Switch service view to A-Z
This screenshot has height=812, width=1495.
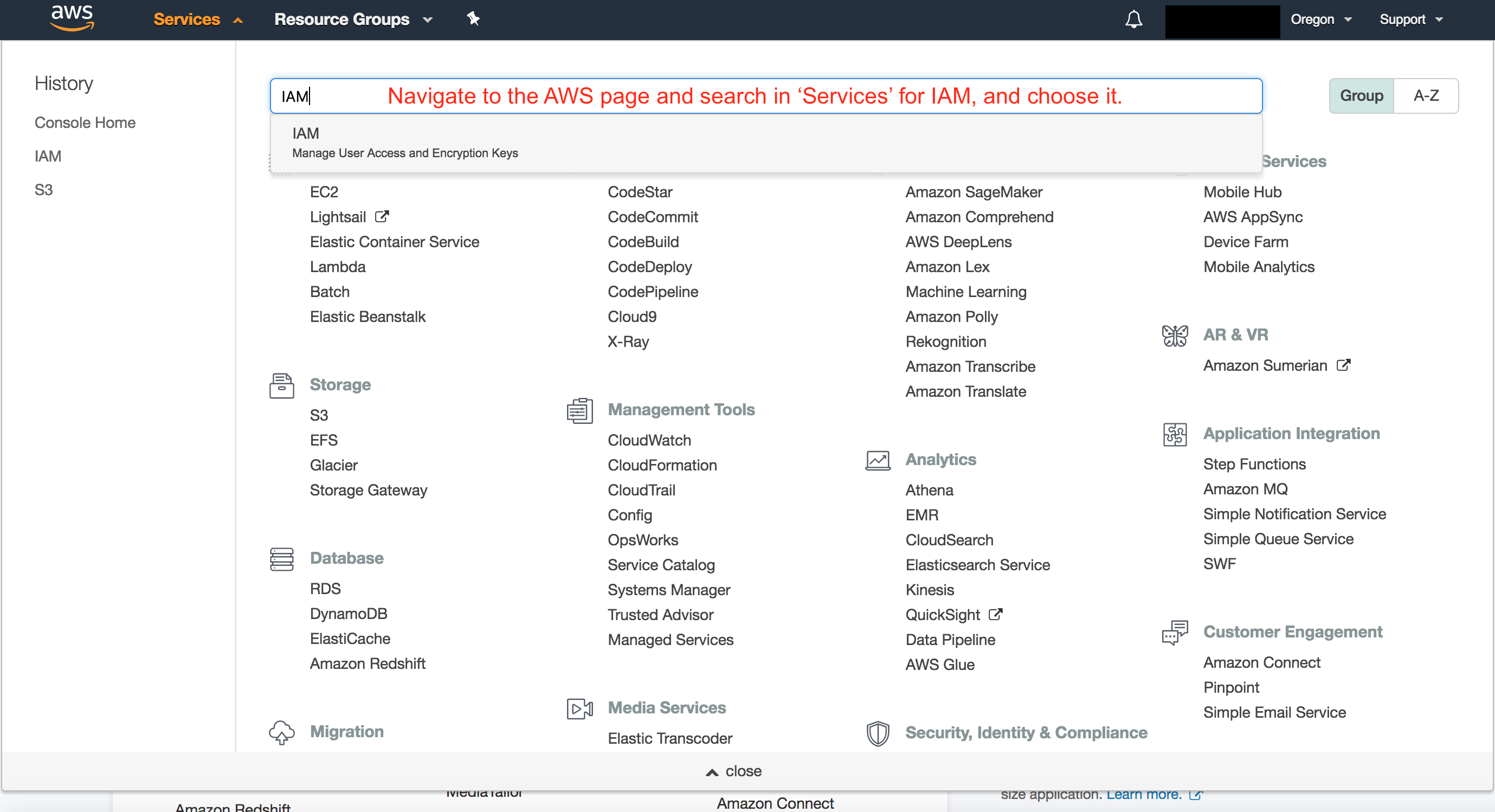[x=1426, y=96]
